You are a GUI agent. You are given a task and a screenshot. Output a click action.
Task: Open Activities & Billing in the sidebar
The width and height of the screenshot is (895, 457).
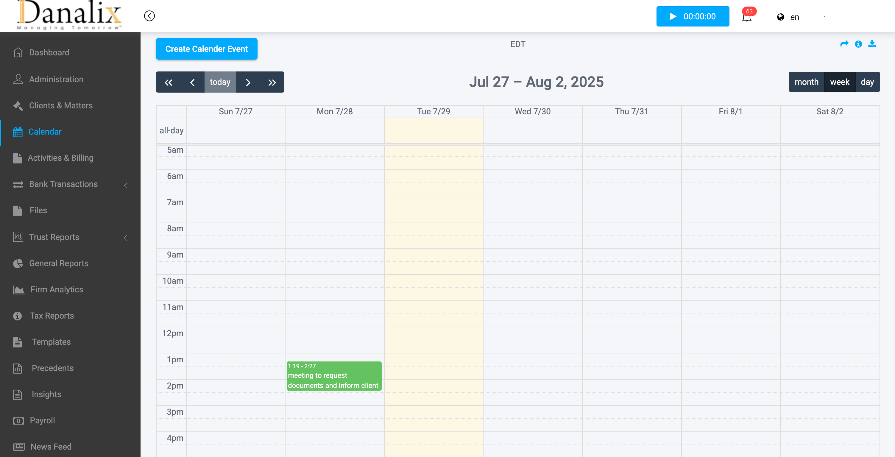[60, 158]
